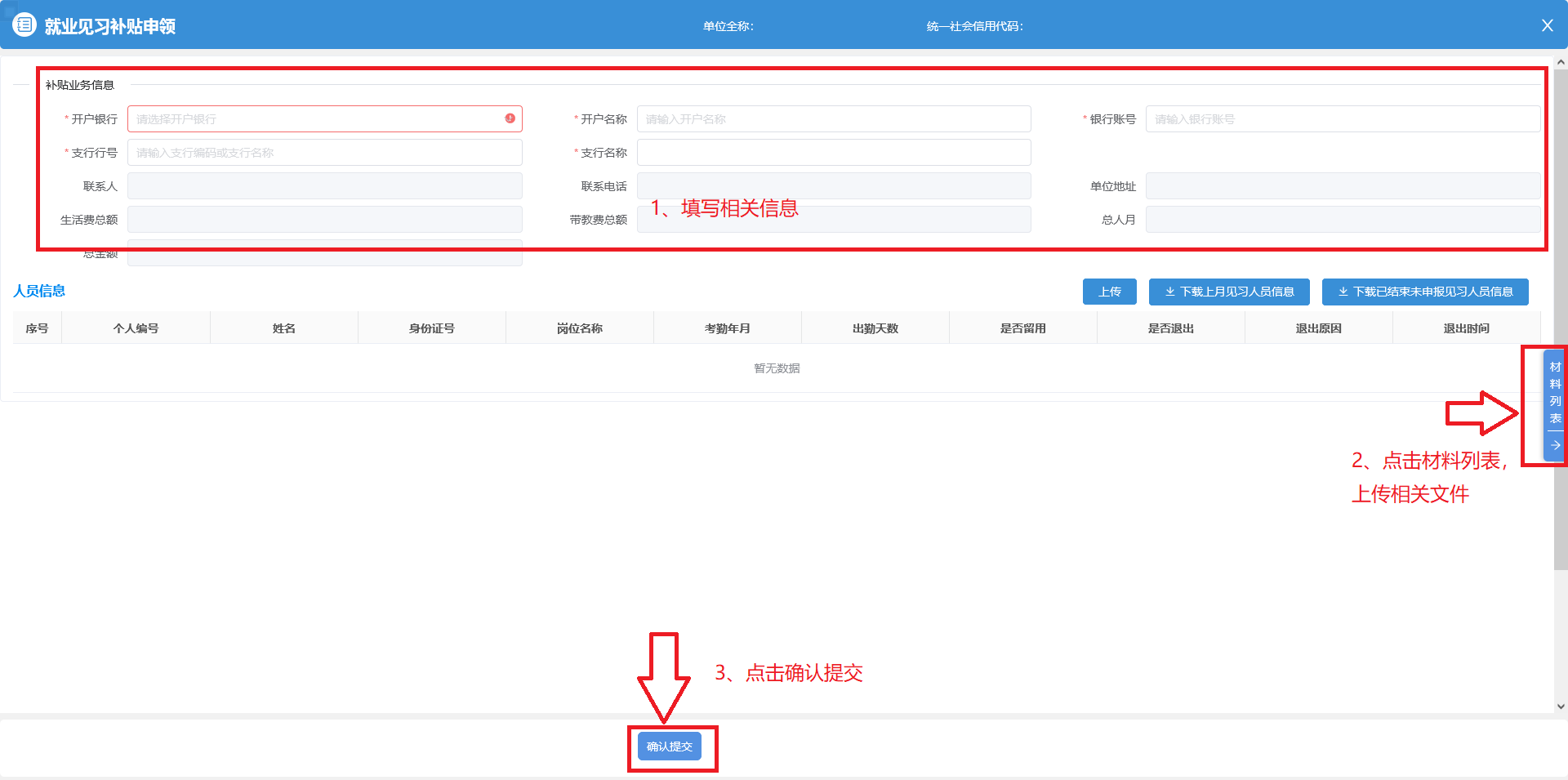The width and height of the screenshot is (1568, 780).
Task: Click 下载上月见习人员信息 button
Action: pyautogui.click(x=1228, y=292)
